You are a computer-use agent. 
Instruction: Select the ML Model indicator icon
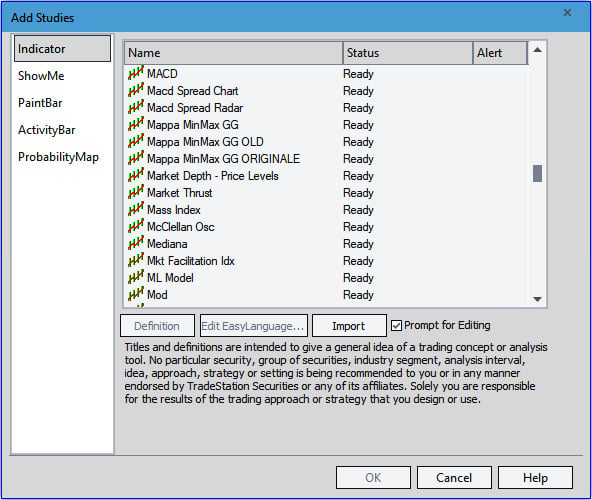pyautogui.click(x=136, y=277)
